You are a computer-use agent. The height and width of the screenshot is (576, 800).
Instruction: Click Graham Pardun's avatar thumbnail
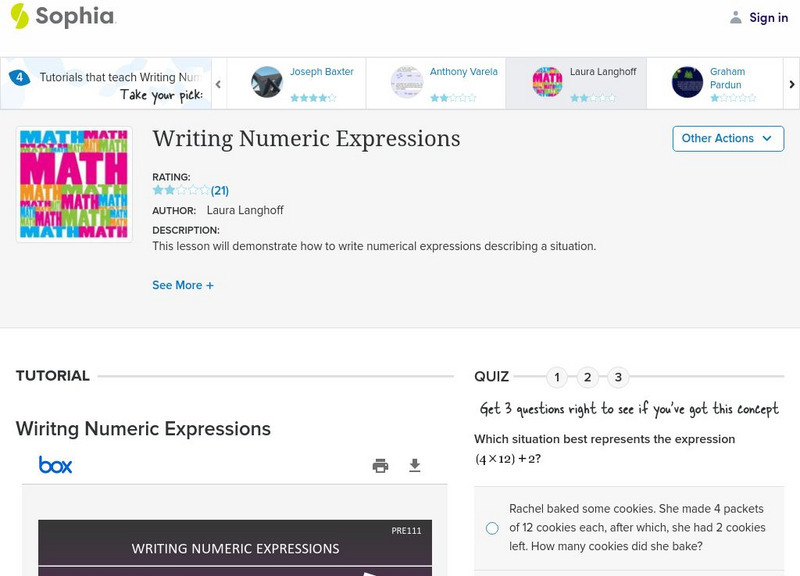point(687,82)
